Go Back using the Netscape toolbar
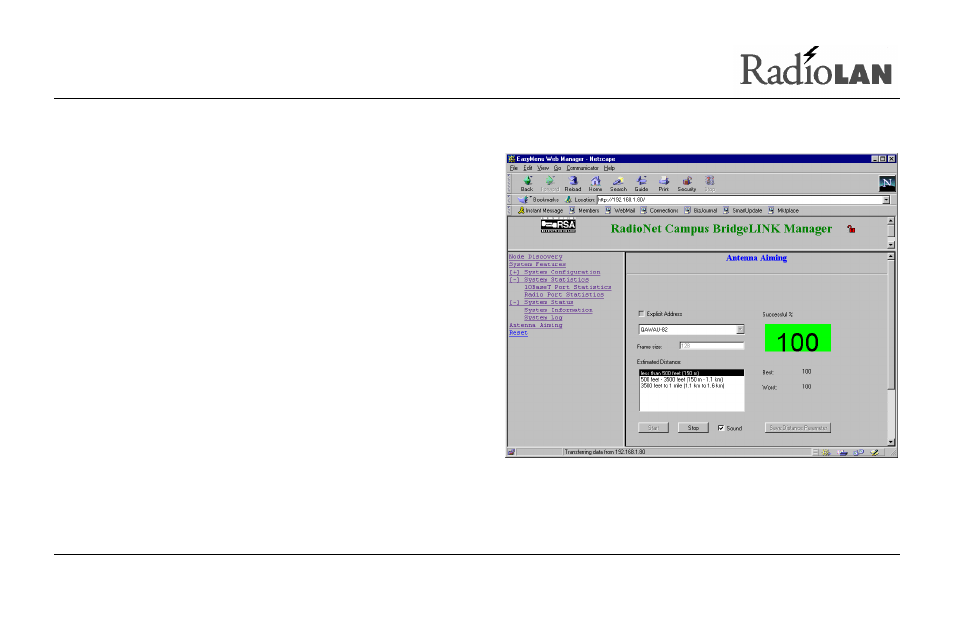The image size is (954, 618). [527, 184]
